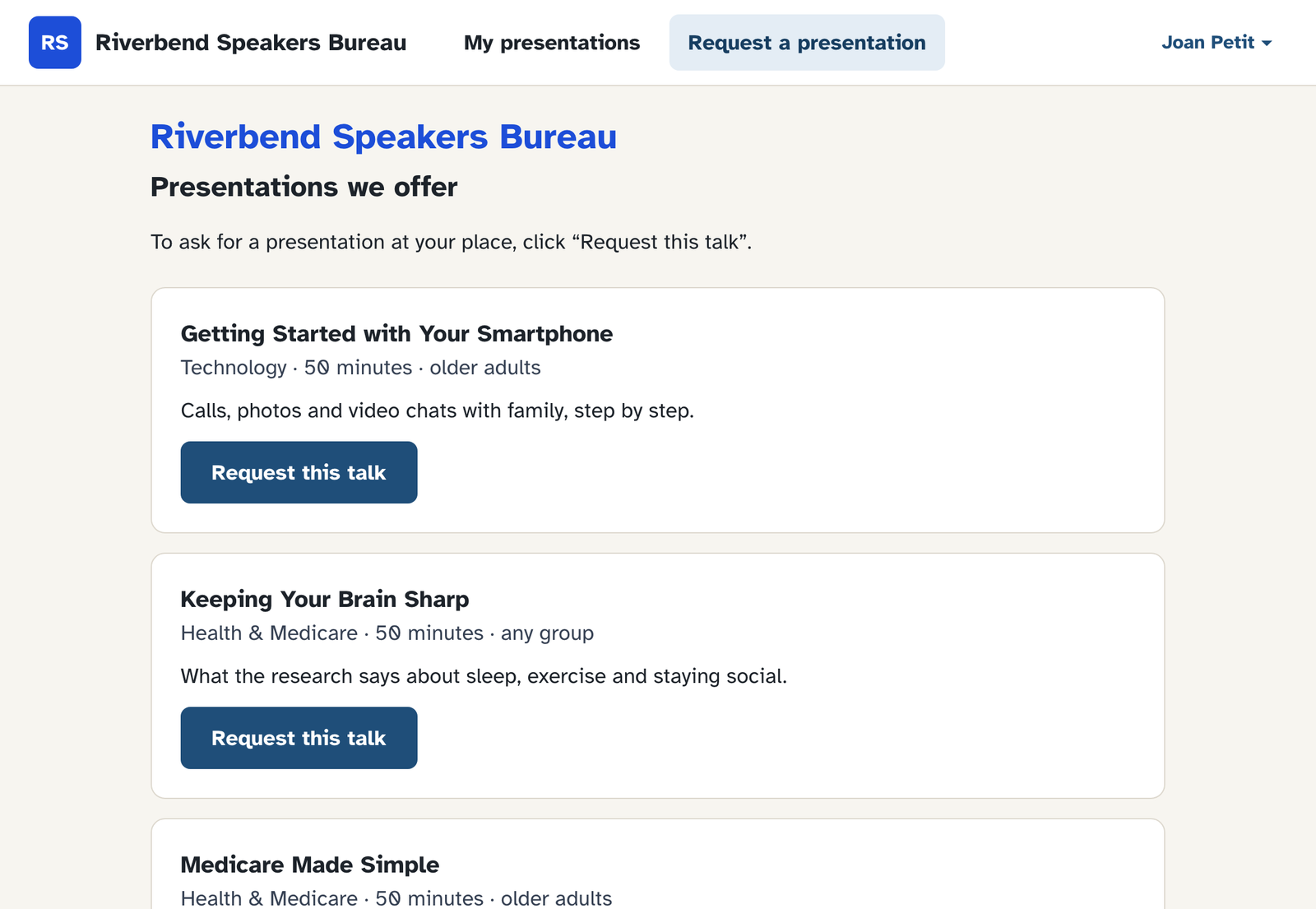Click the Calls, photos and video chats description
The width and height of the screenshot is (1316, 909).
438,410
